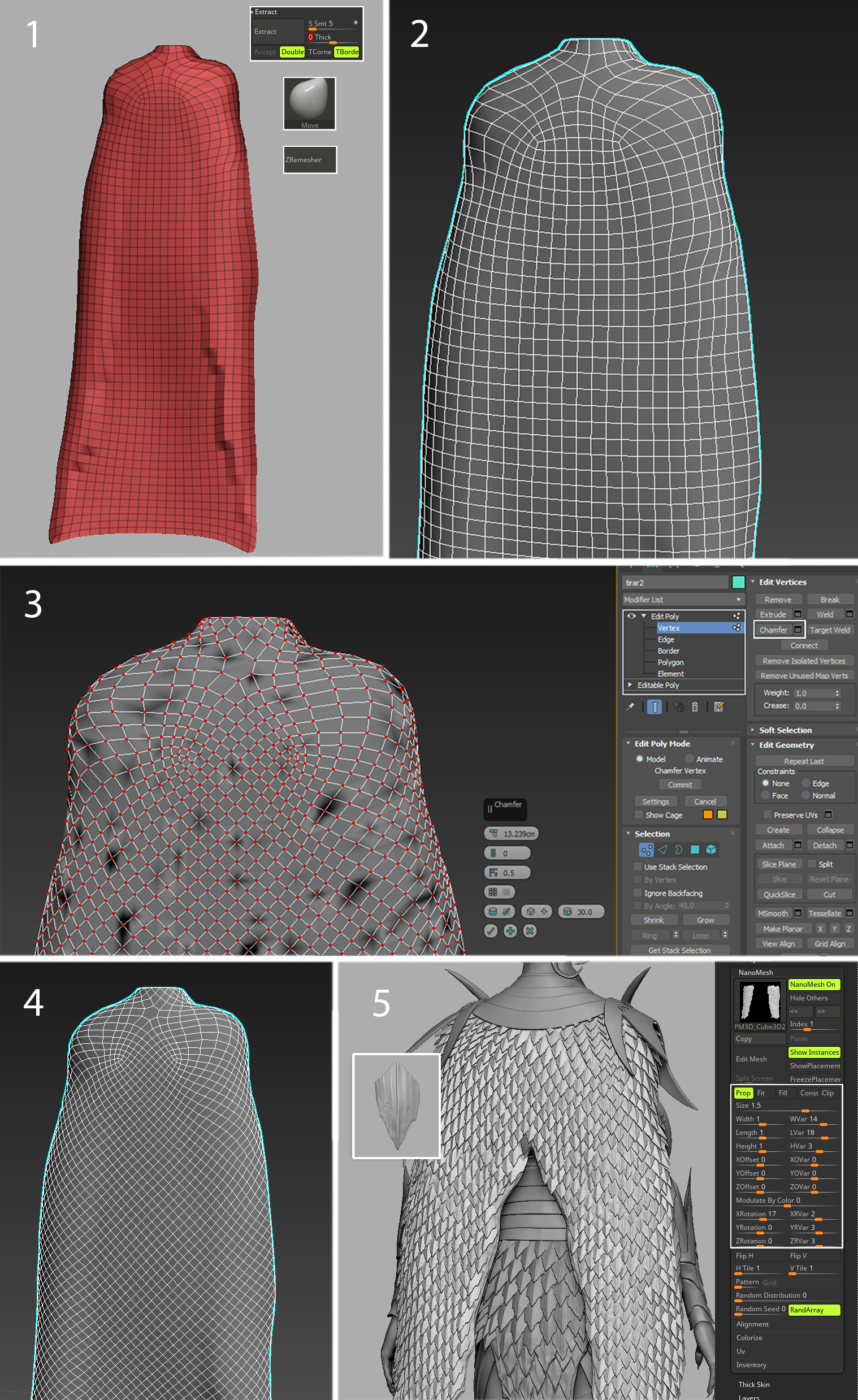The height and width of the screenshot is (1400, 858).
Task: Expand the Editable Poly stack entry
Action: 630,684
